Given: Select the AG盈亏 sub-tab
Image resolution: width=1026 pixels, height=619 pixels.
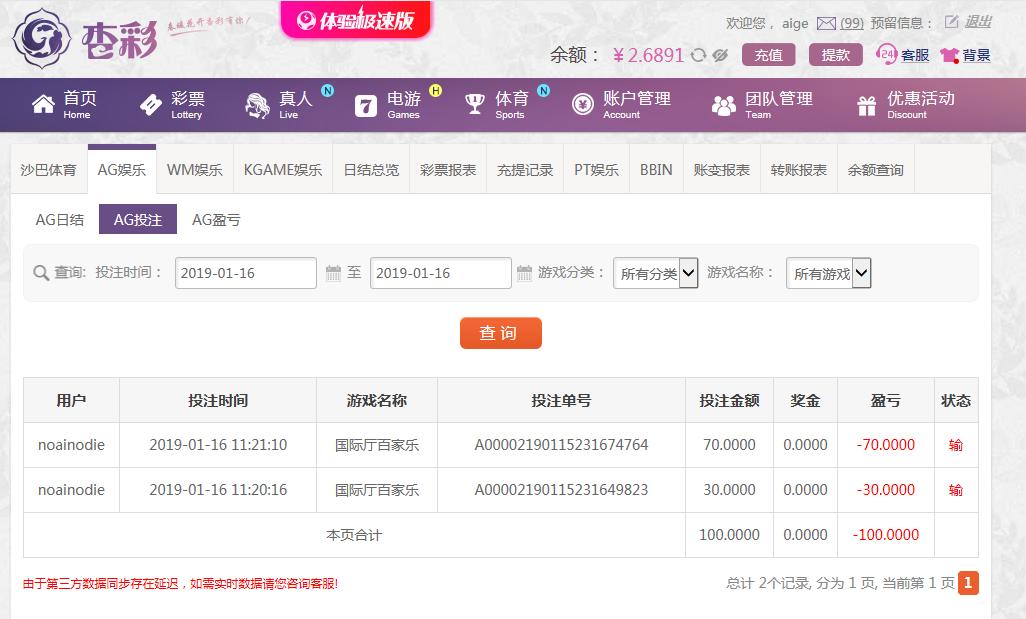Looking at the screenshot, I should coord(216,220).
